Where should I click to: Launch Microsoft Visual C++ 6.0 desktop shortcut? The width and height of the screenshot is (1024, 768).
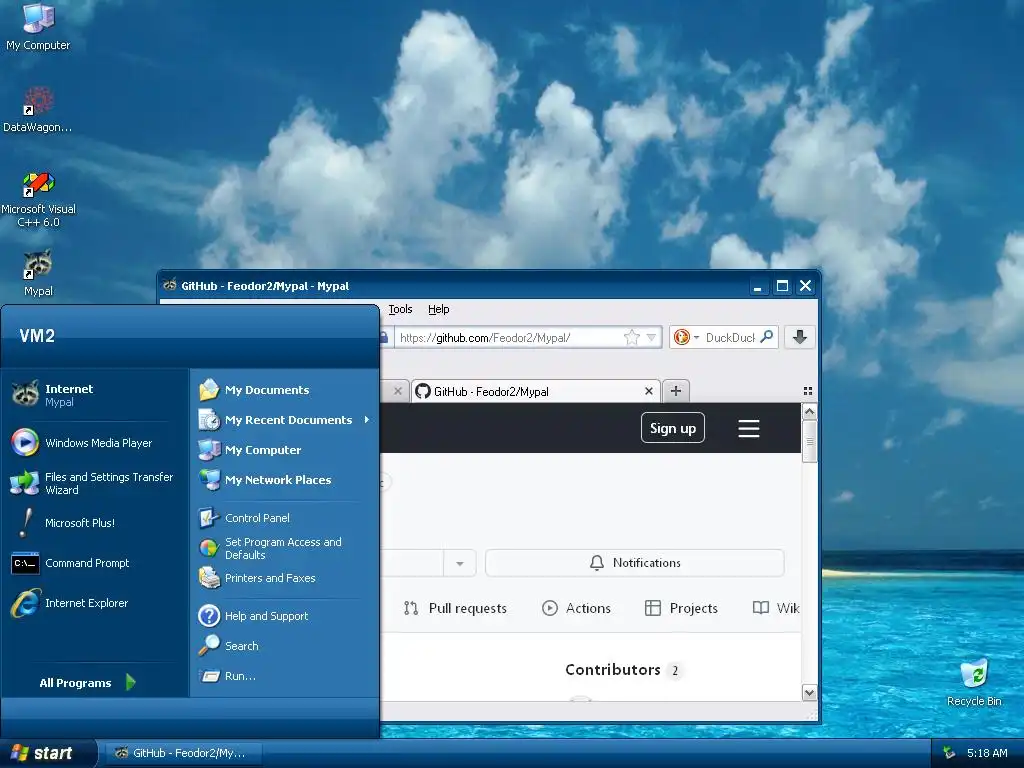(x=38, y=199)
